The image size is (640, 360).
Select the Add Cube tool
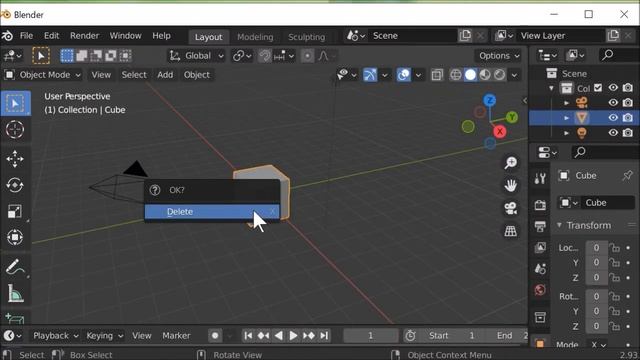click(15, 318)
